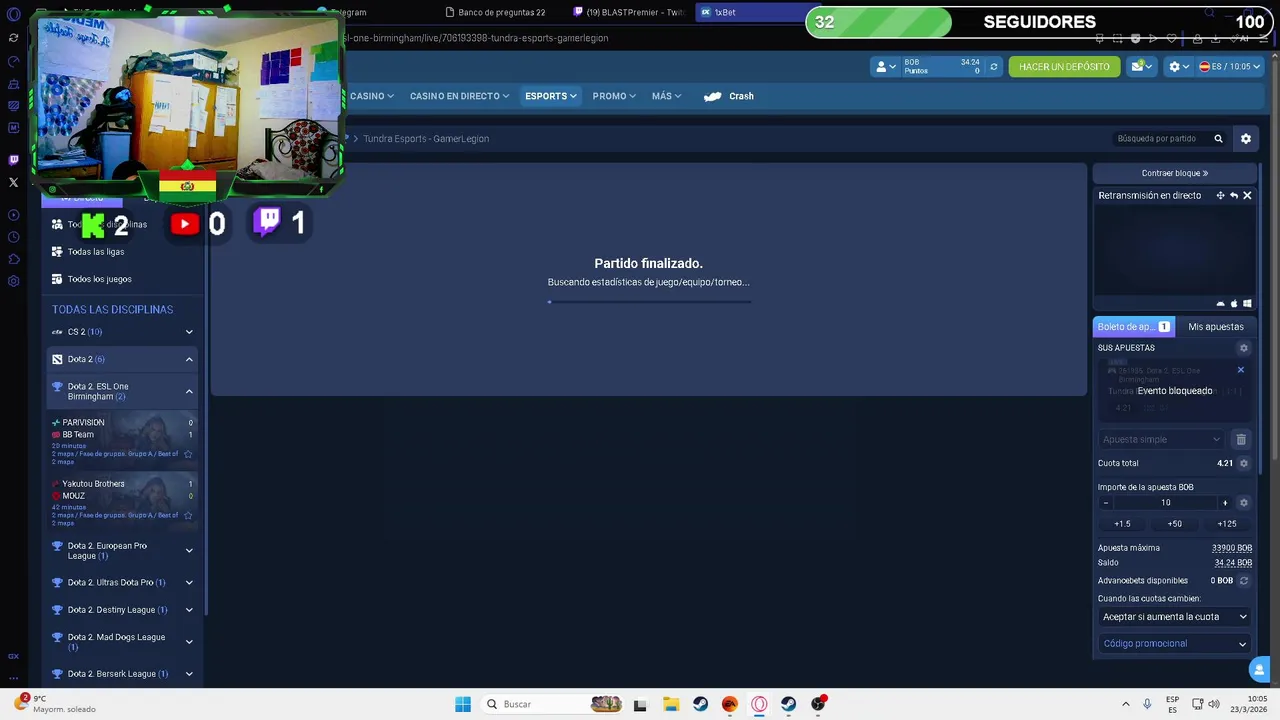Click the 33900 BOB maximum bet value
The width and height of the screenshot is (1280, 720).
(1232, 548)
